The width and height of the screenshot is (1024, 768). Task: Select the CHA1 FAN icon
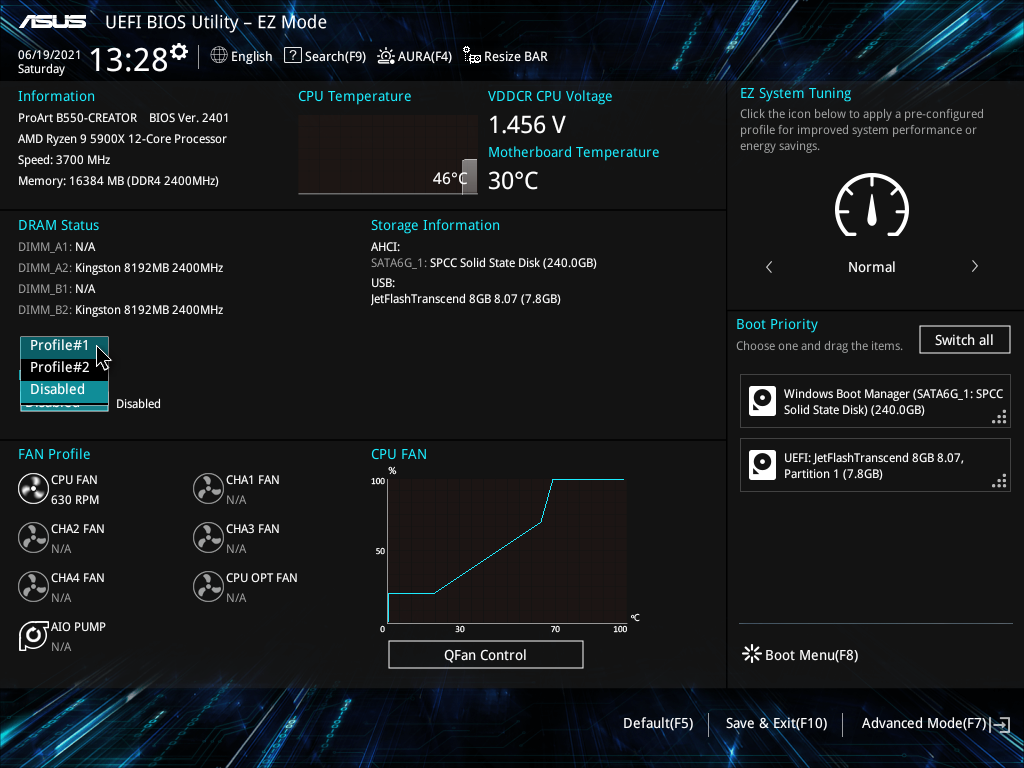click(x=208, y=488)
